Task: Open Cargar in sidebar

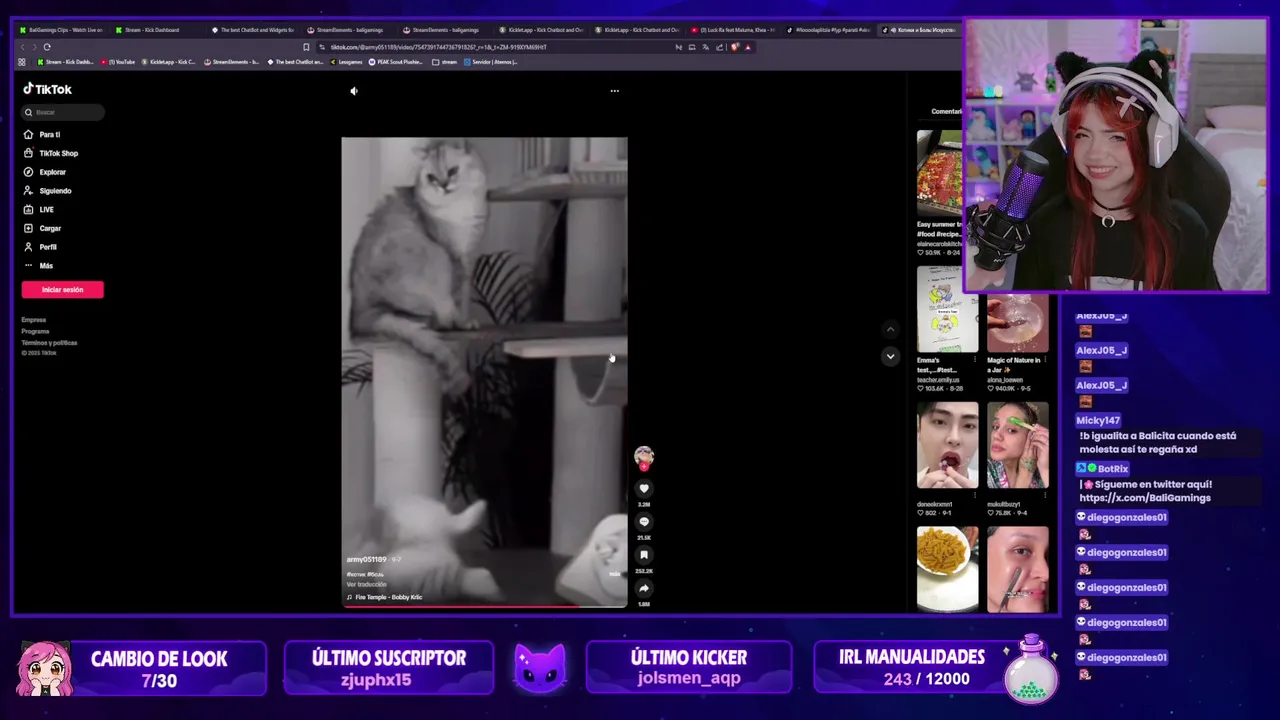Action: pyautogui.click(x=42, y=228)
